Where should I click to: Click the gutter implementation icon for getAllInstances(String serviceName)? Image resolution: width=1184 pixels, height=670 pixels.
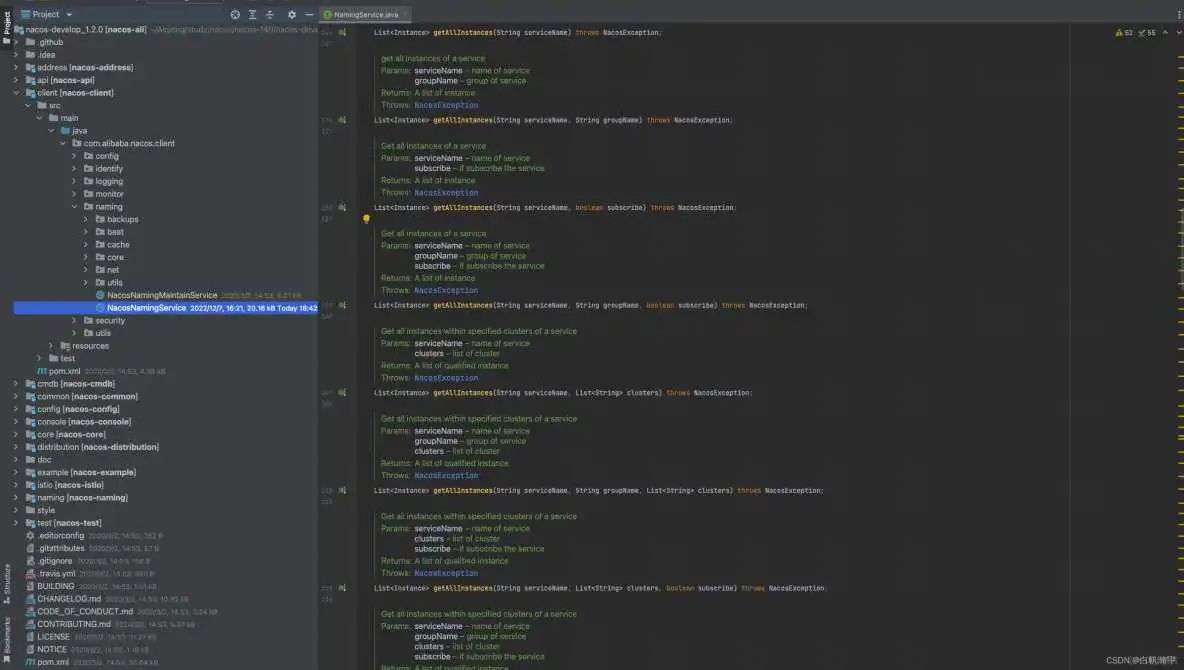click(342, 32)
